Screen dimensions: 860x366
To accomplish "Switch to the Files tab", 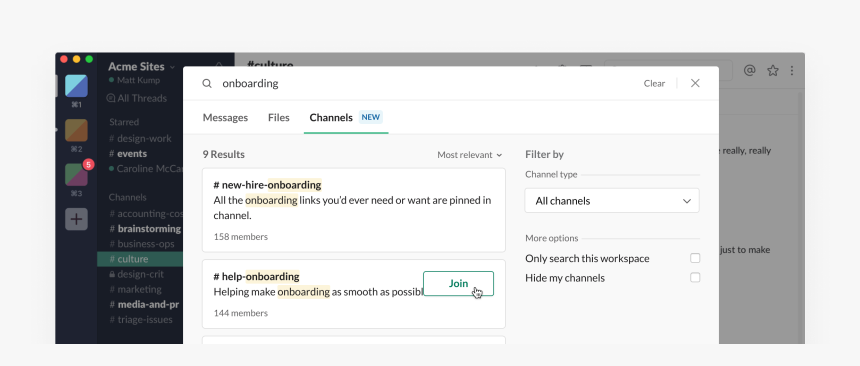I will 279,117.
